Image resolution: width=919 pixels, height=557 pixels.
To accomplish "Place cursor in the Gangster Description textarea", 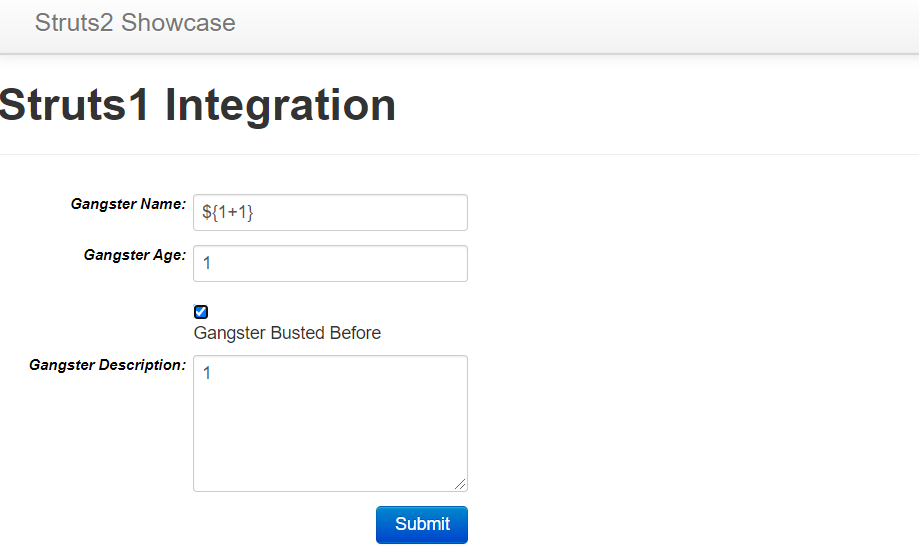I will (330, 423).
